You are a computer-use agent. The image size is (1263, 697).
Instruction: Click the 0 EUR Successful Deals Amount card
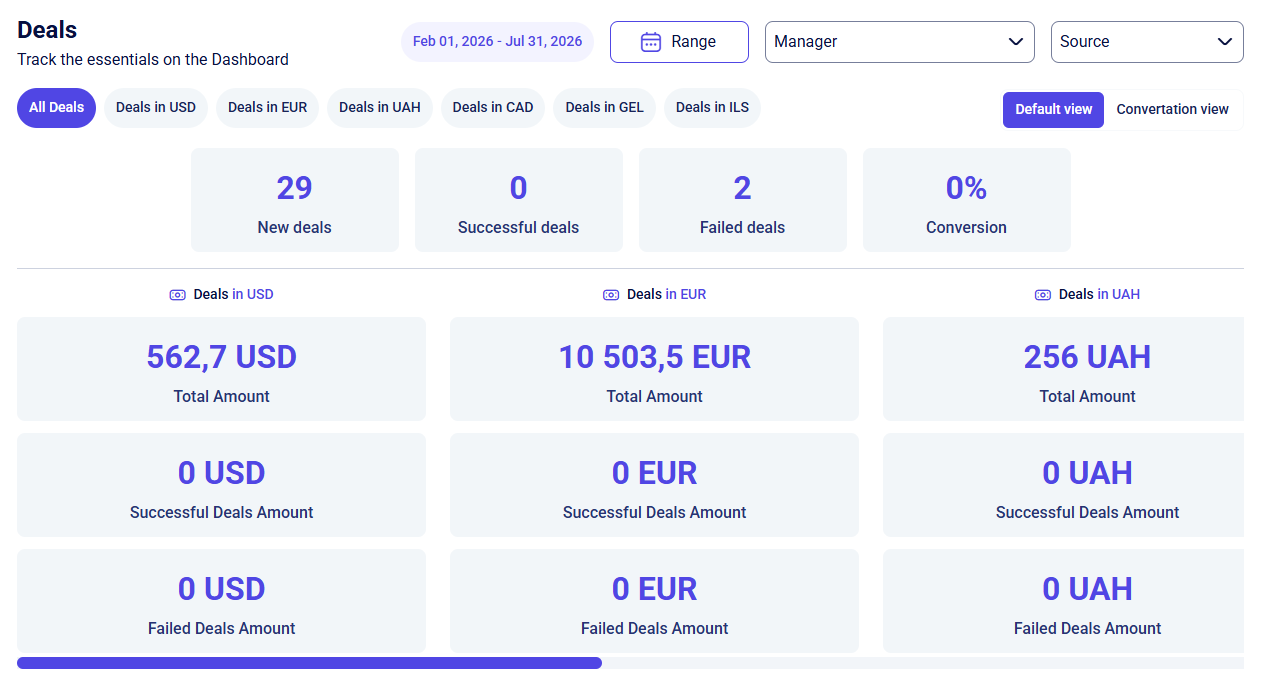coord(655,485)
